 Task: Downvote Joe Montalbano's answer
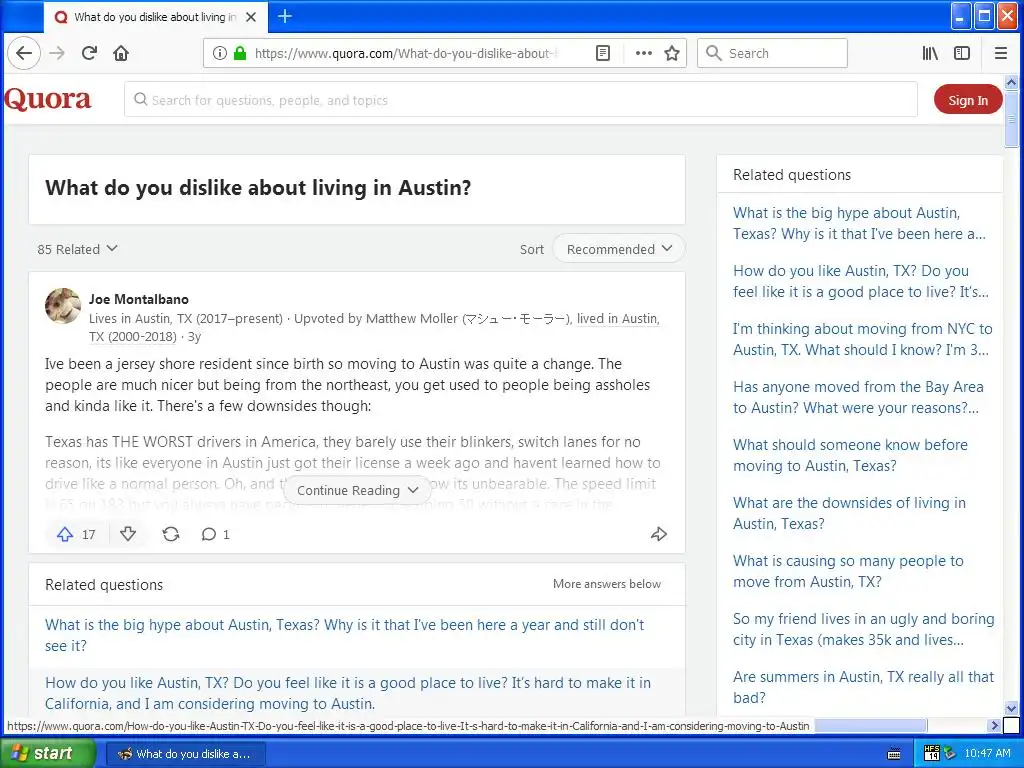[x=128, y=534]
